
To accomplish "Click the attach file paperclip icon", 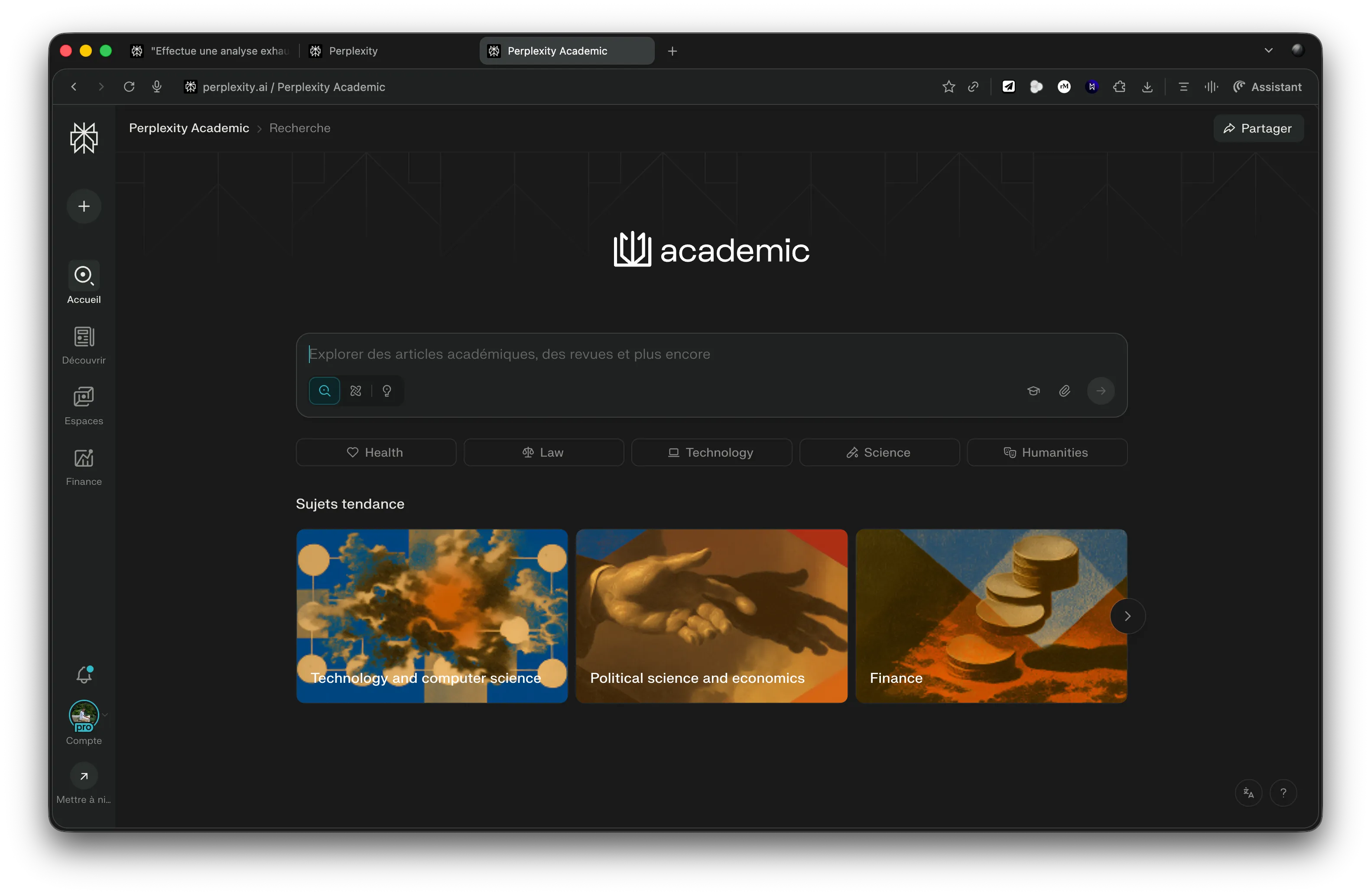I will point(1065,391).
